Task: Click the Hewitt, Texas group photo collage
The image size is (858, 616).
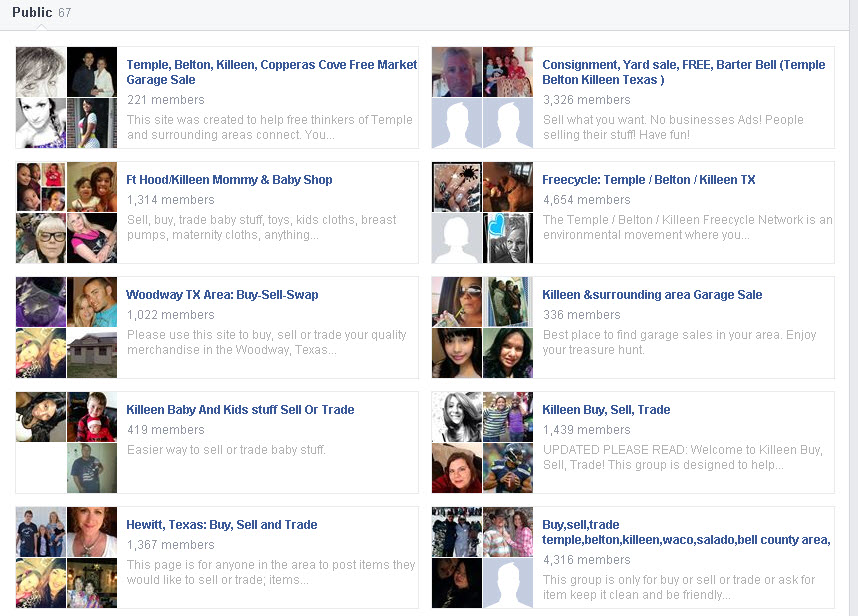Action: tap(66, 557)
